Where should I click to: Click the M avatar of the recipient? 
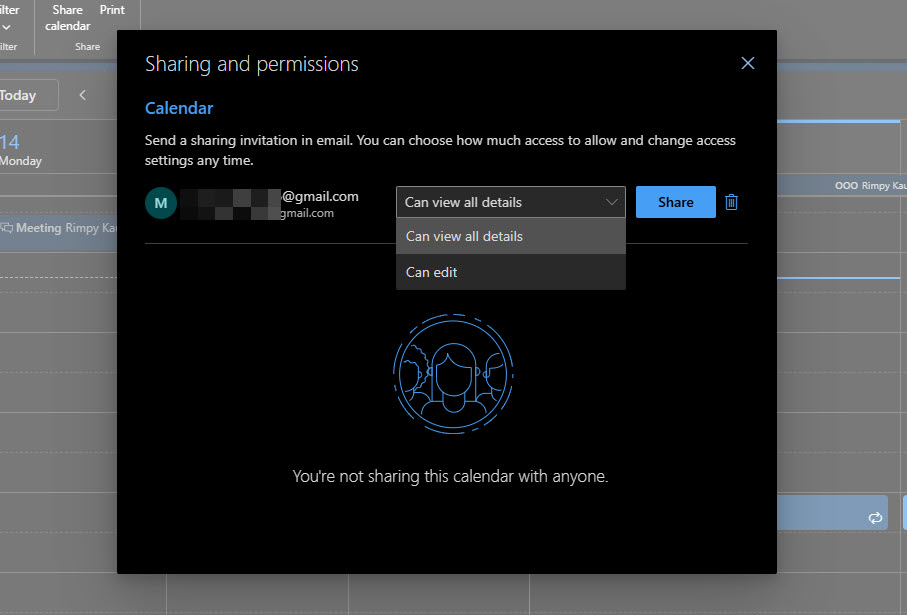[161, 203]
